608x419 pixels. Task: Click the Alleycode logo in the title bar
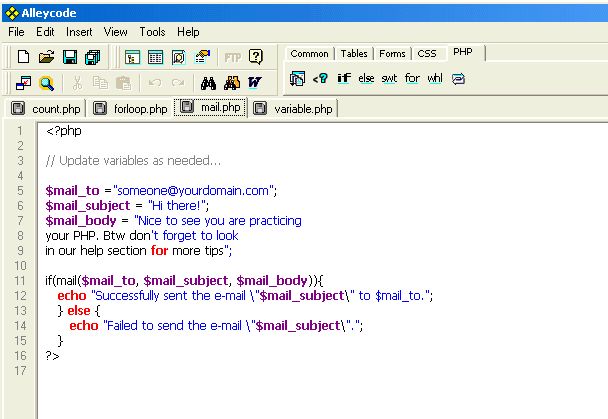point(12,13)
